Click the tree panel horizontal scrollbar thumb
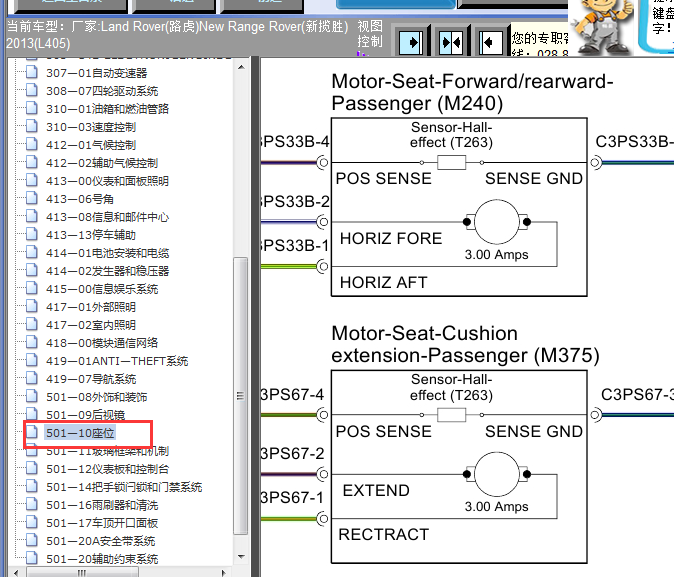 [x=82, y=573]
